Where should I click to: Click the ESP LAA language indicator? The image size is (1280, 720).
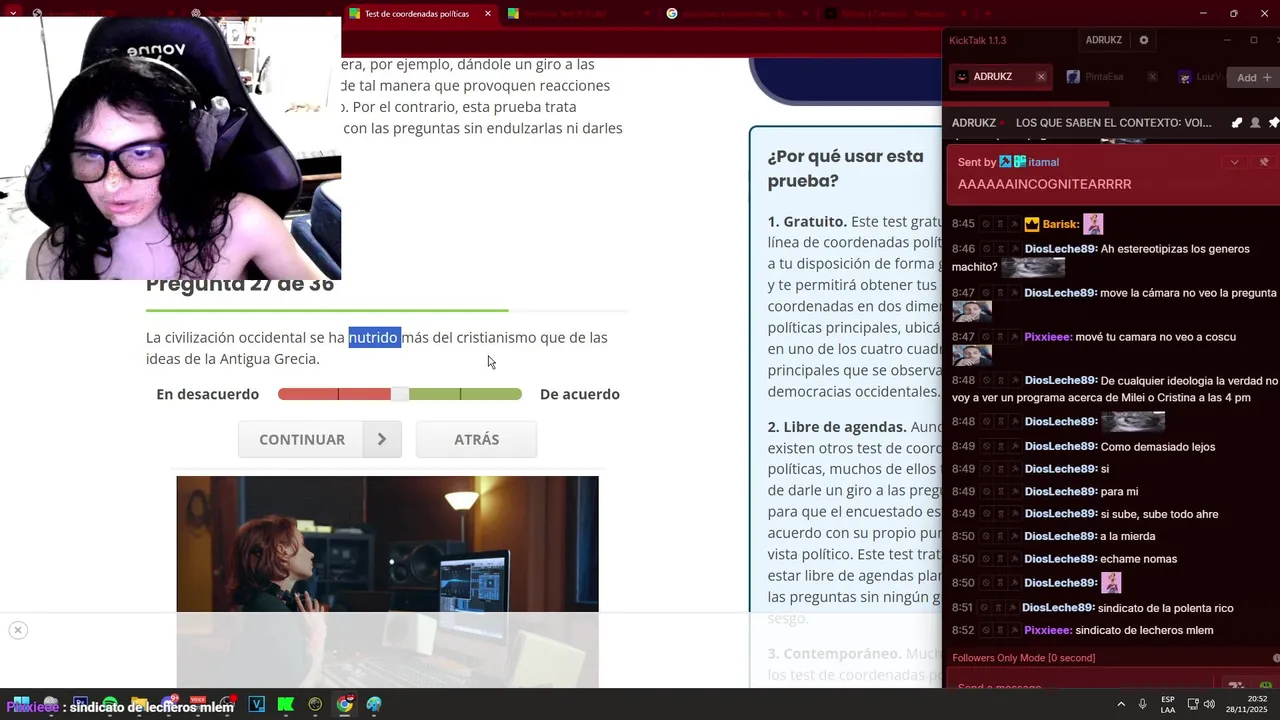coord(1168,704)
